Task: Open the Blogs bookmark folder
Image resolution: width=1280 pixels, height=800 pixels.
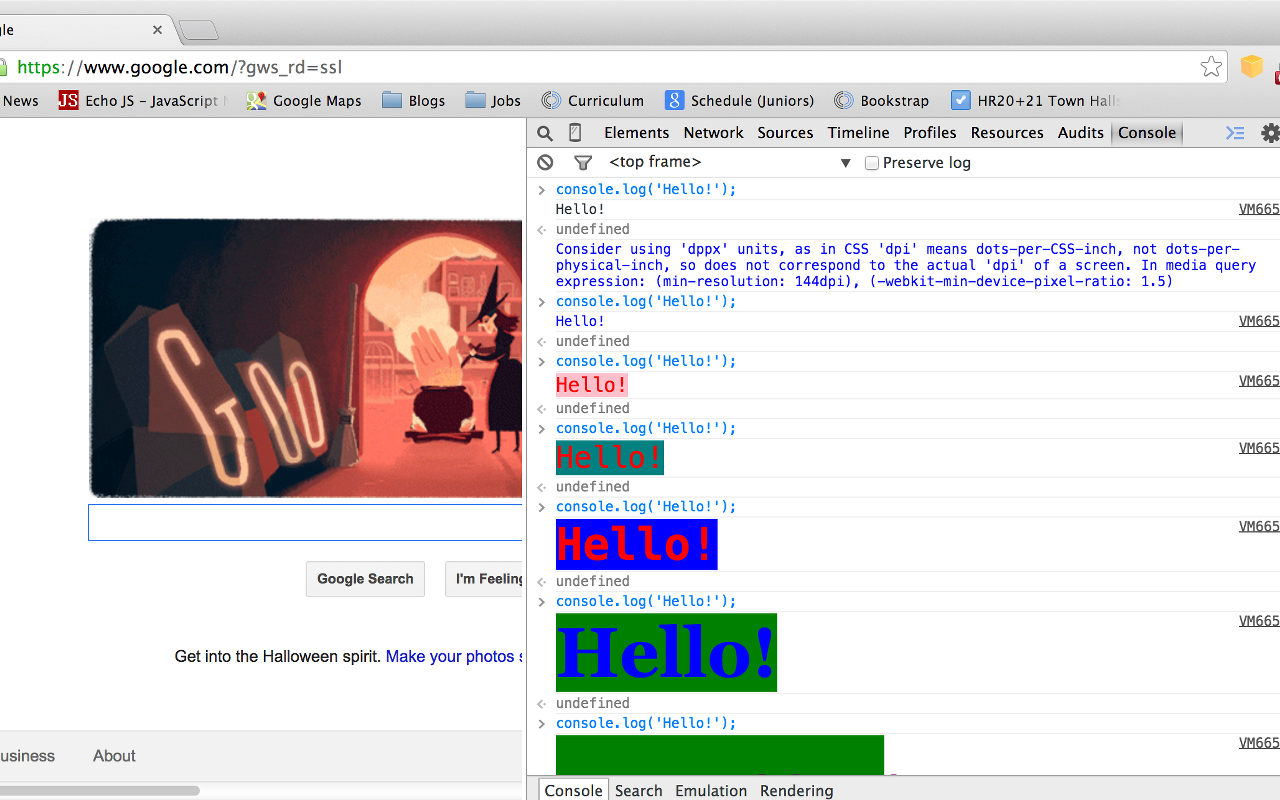Action: coord(414,100)
